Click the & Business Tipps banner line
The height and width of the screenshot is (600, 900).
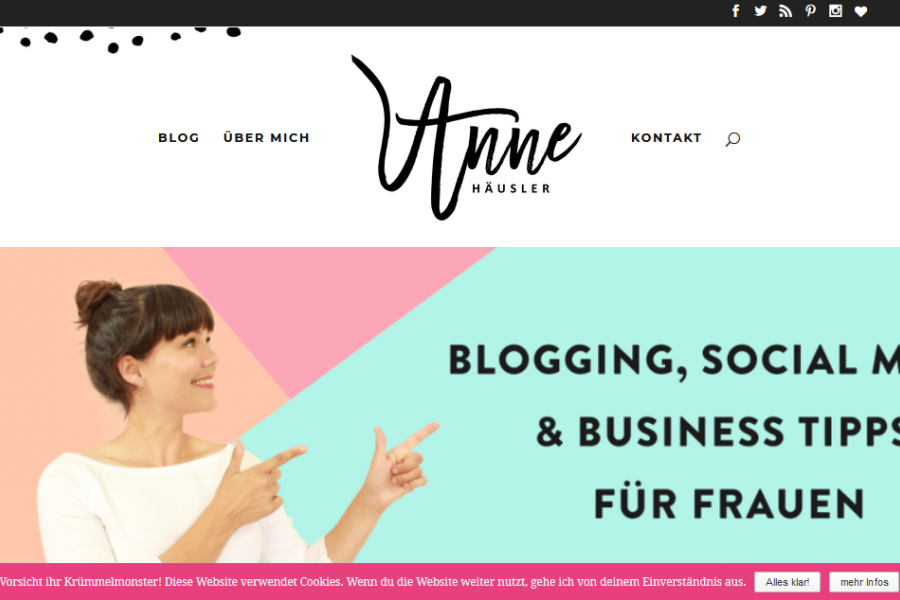pos(717,432)
